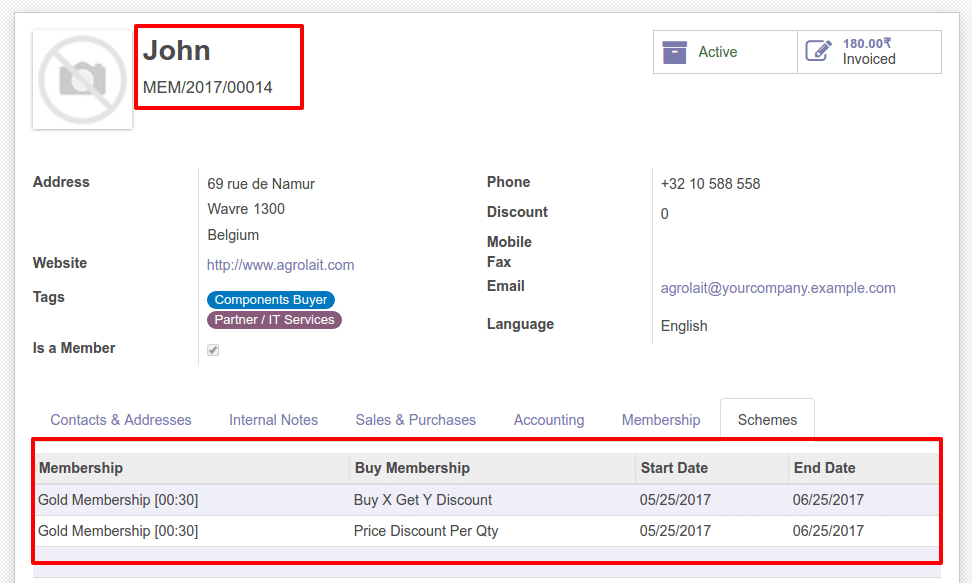Viewport: 972px width, 583px height.
Task: Sort table by Start Date column
Action: click(673, 468)
